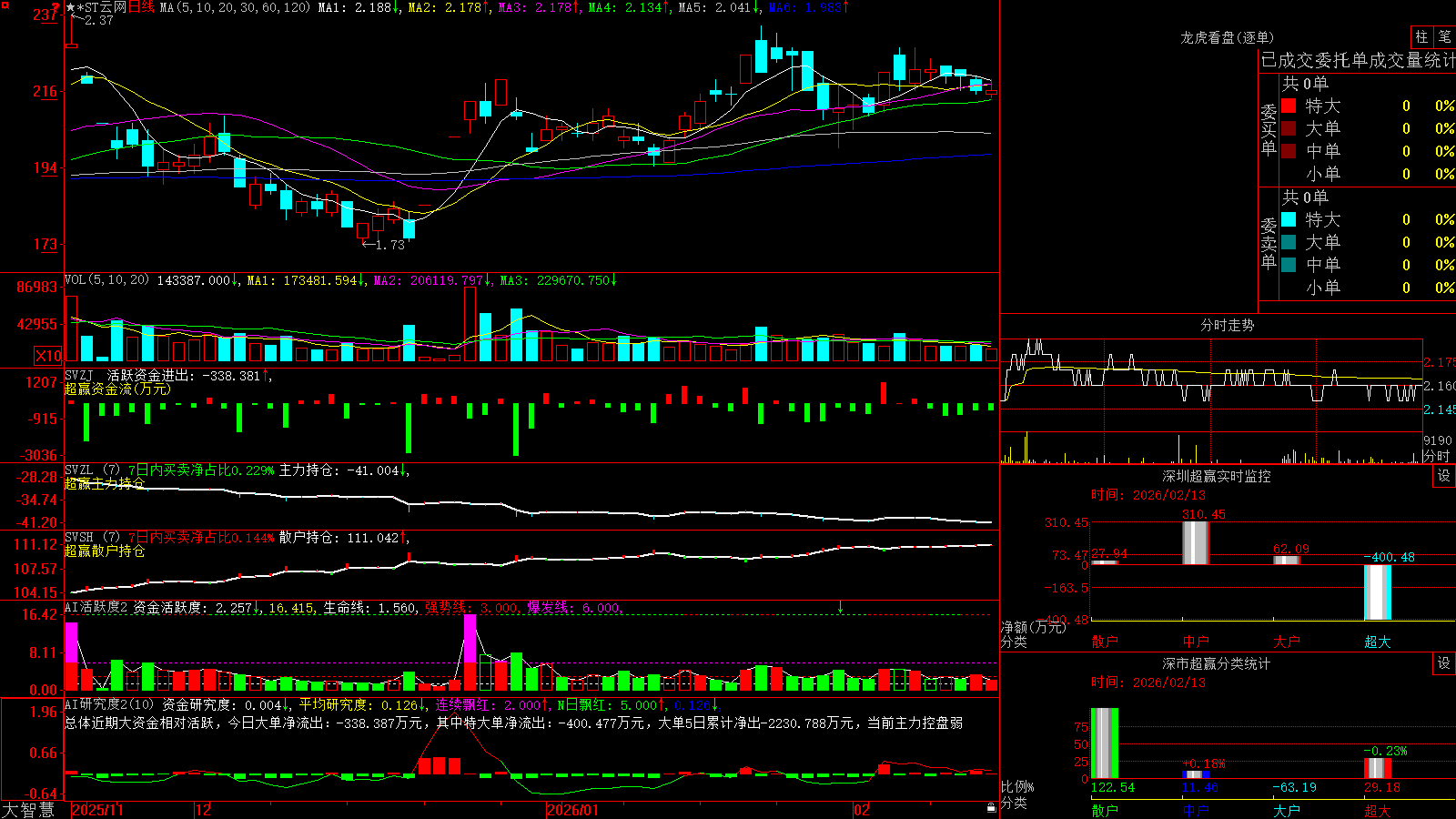Image resolution: width=1456 pixels, height=819 pixels.
Task: Click 委买单 vertical label
Action: pos(1269,130)
